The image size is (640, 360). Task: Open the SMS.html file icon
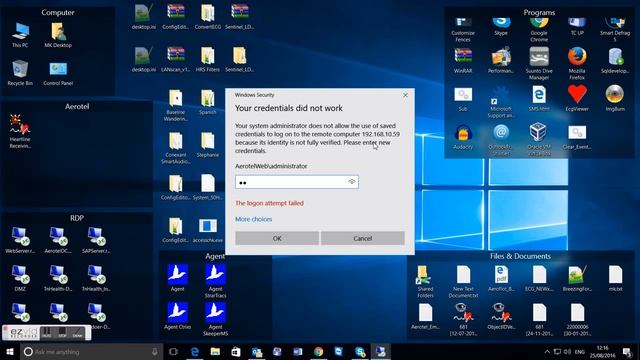539,98
